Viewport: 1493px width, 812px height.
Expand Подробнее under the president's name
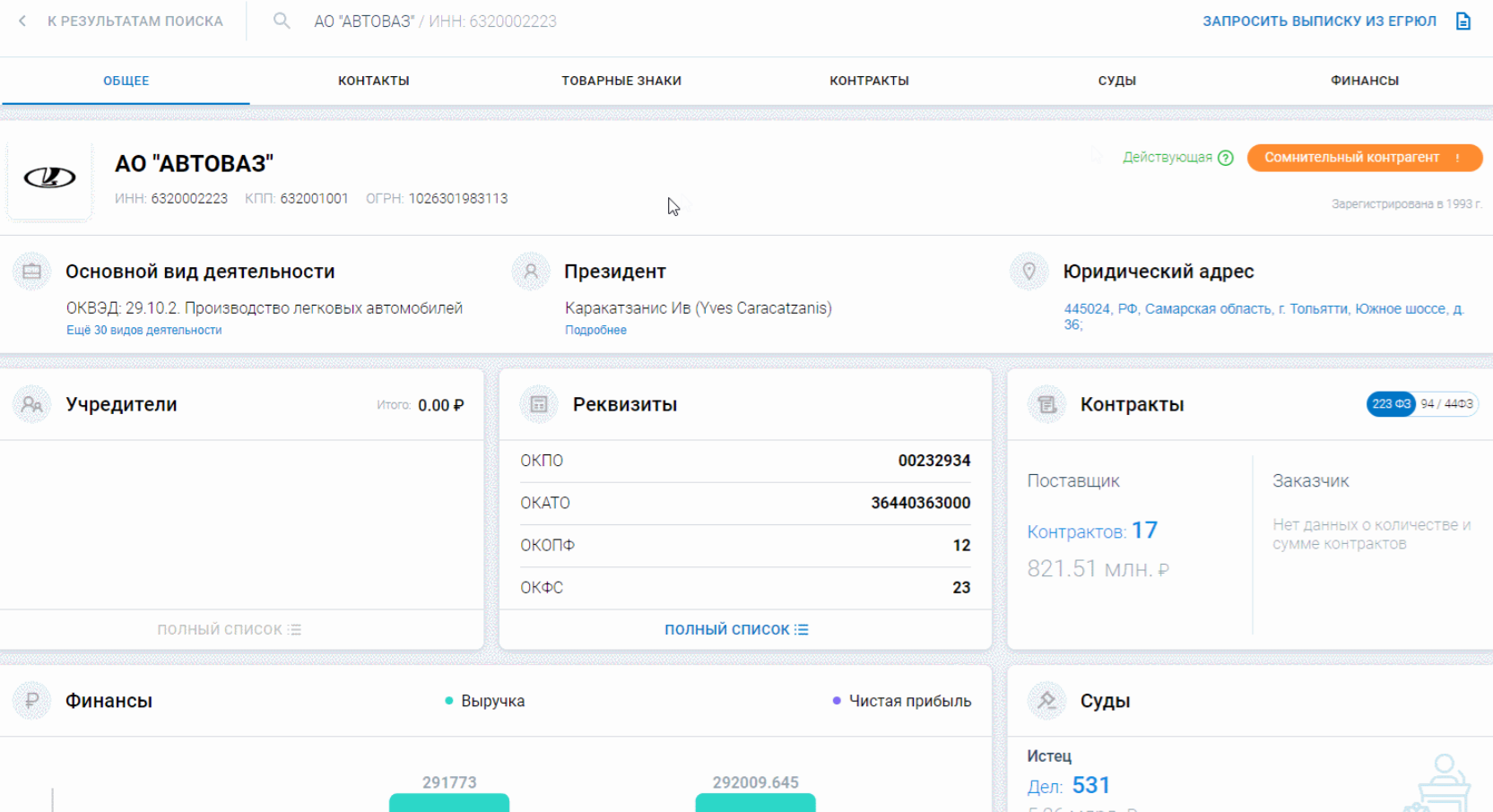(x=595, y=330)
